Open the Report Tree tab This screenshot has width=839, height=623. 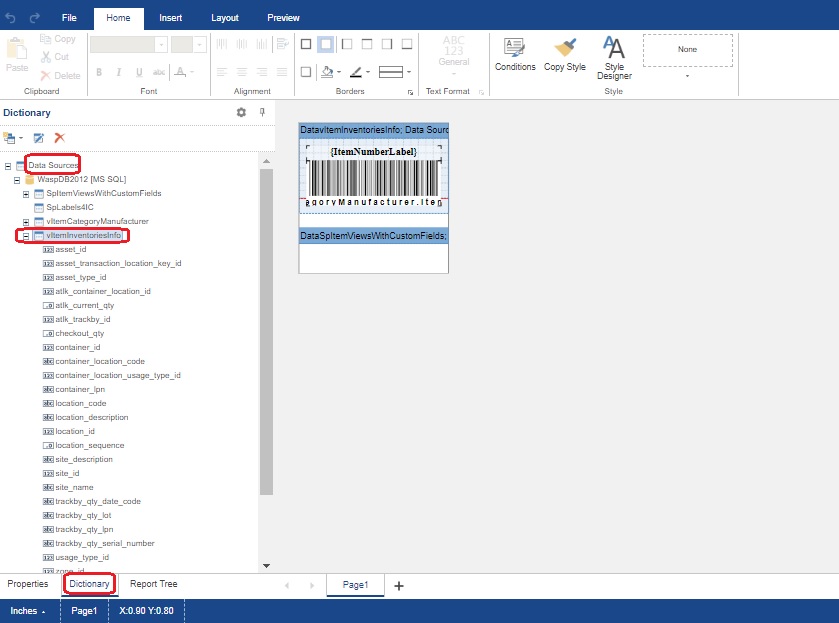[x=153, y=584]
